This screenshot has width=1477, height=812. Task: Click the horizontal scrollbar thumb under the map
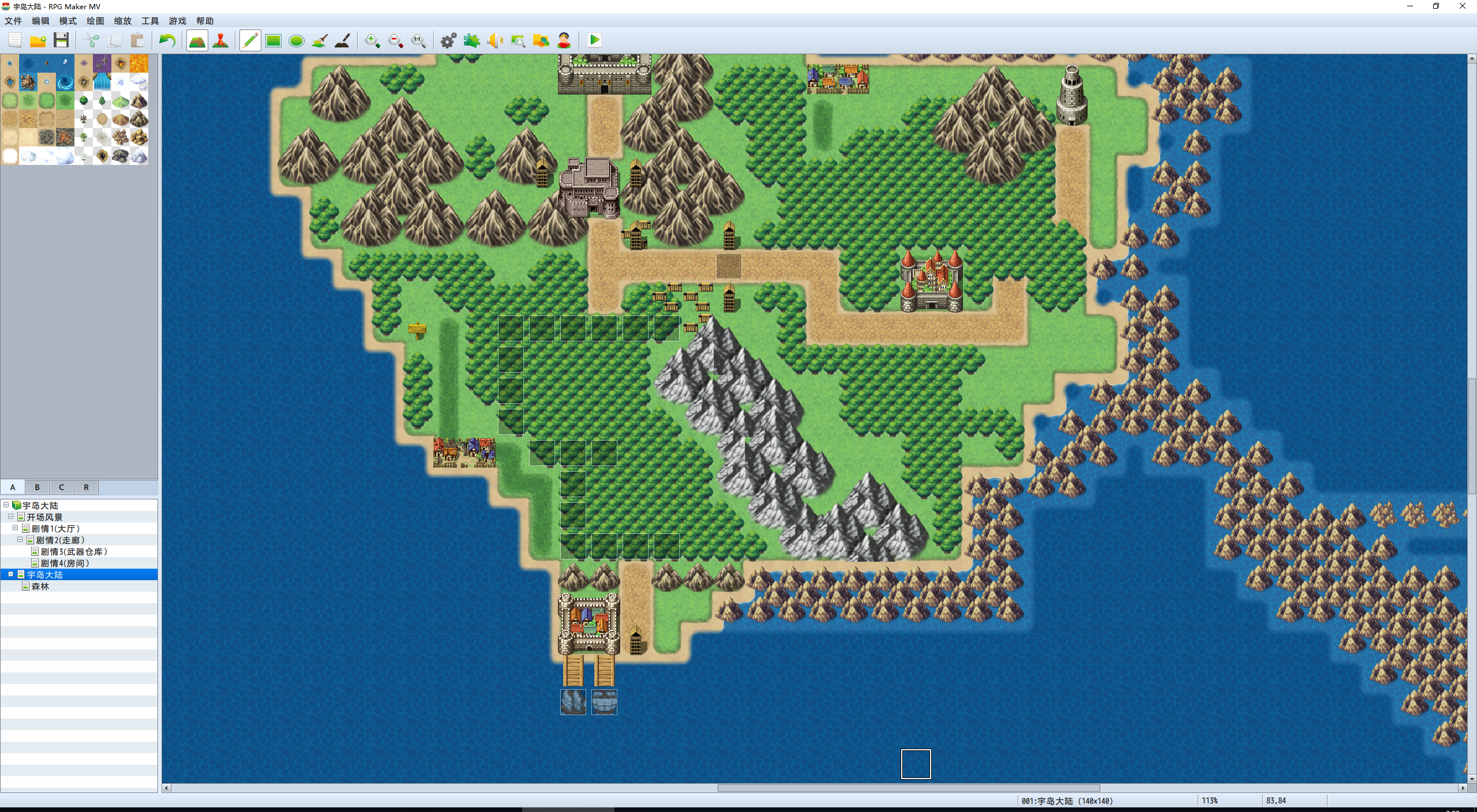tap(909, 788)
